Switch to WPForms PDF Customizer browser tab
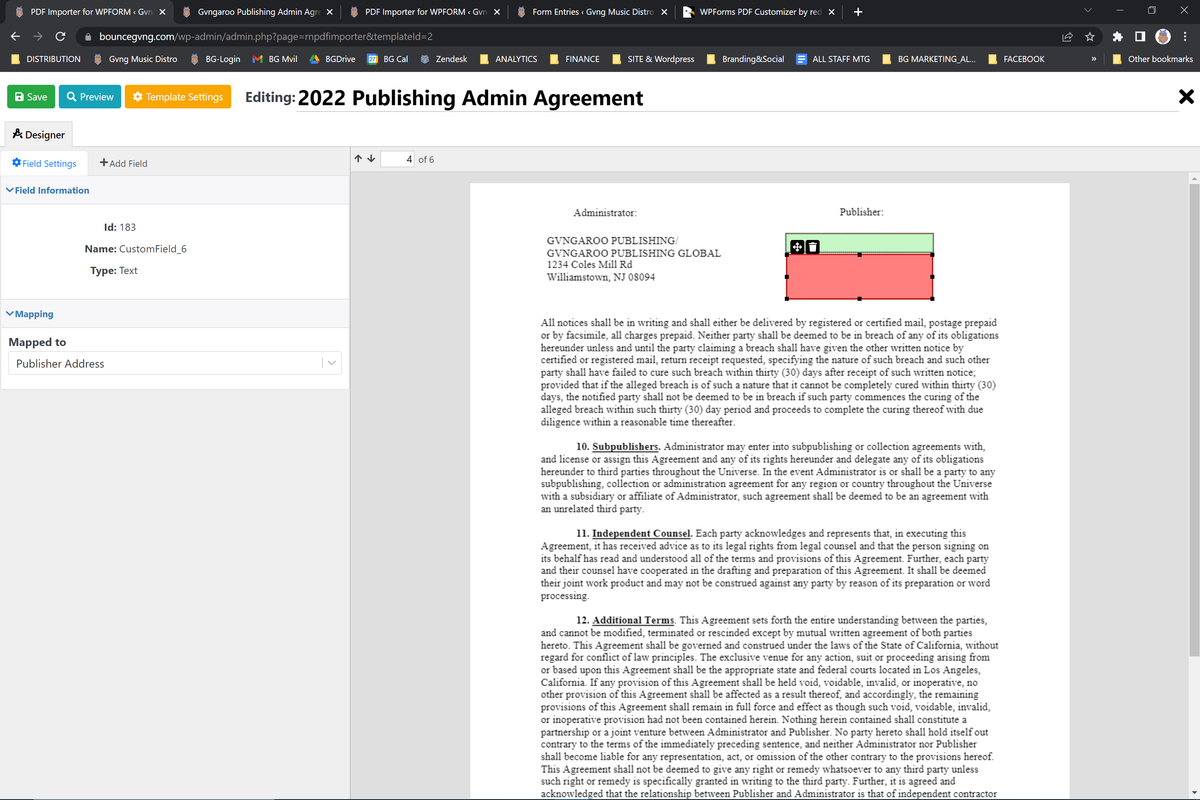 [759, 12]
